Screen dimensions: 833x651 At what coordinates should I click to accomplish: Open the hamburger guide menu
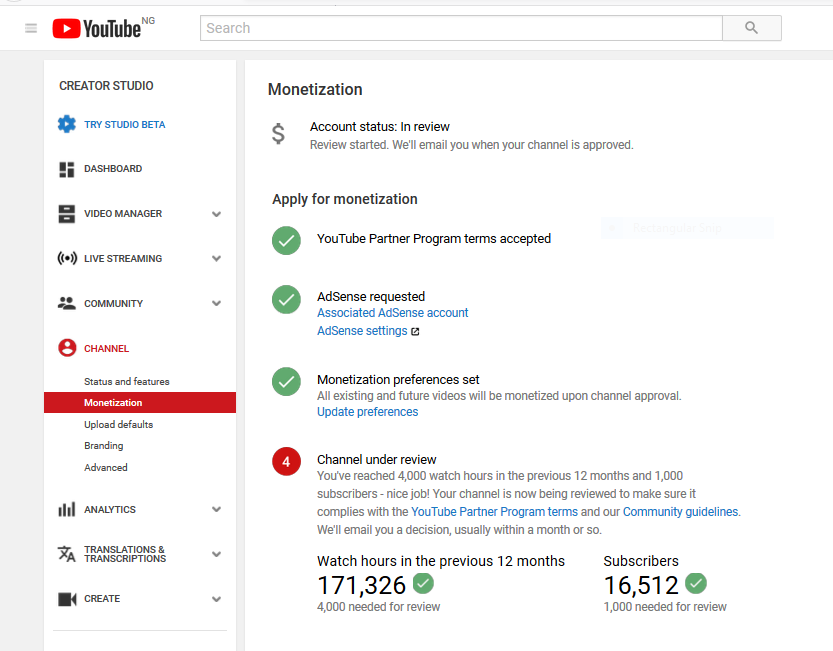[x=31, y=28]
